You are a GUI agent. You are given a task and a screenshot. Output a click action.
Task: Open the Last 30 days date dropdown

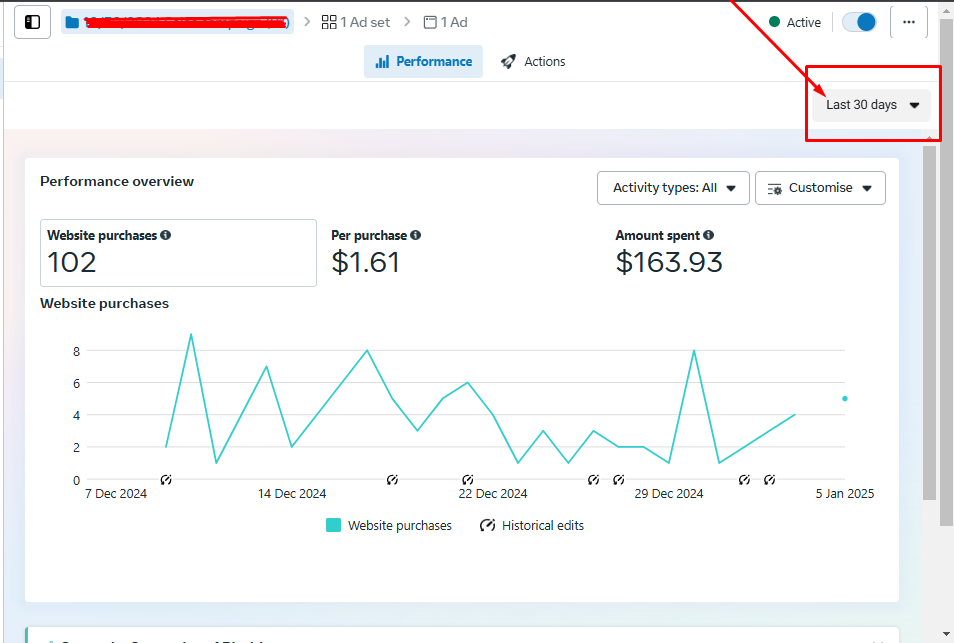pos(871,105)
